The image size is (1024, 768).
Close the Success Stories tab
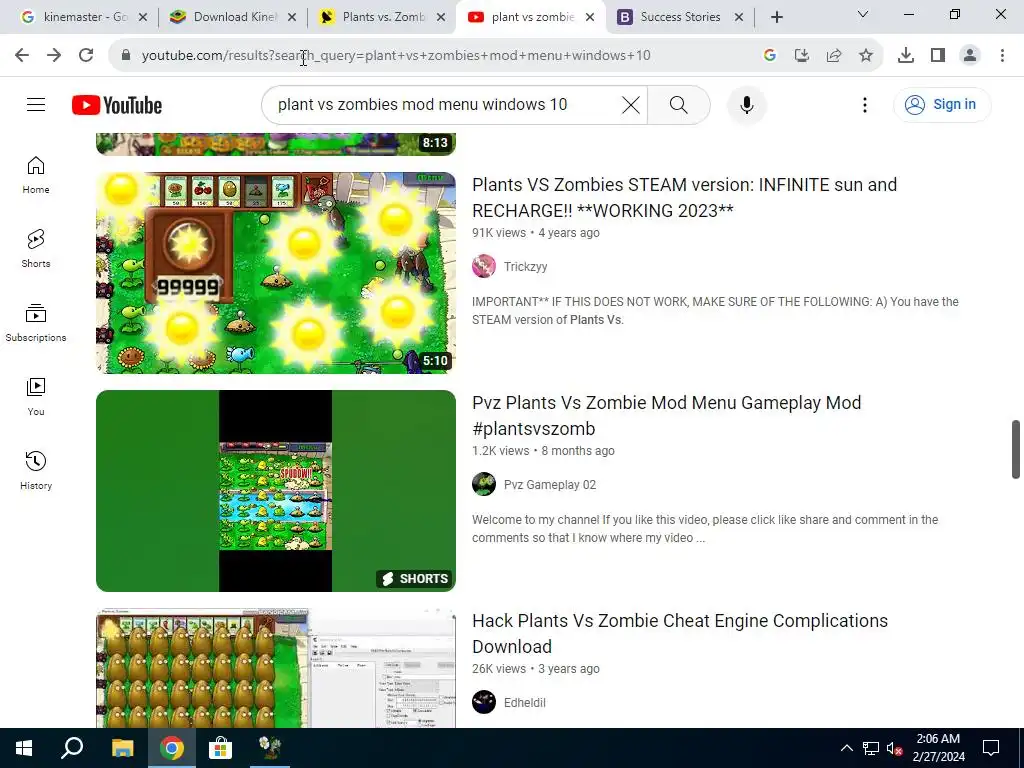[x=739, y=17]
